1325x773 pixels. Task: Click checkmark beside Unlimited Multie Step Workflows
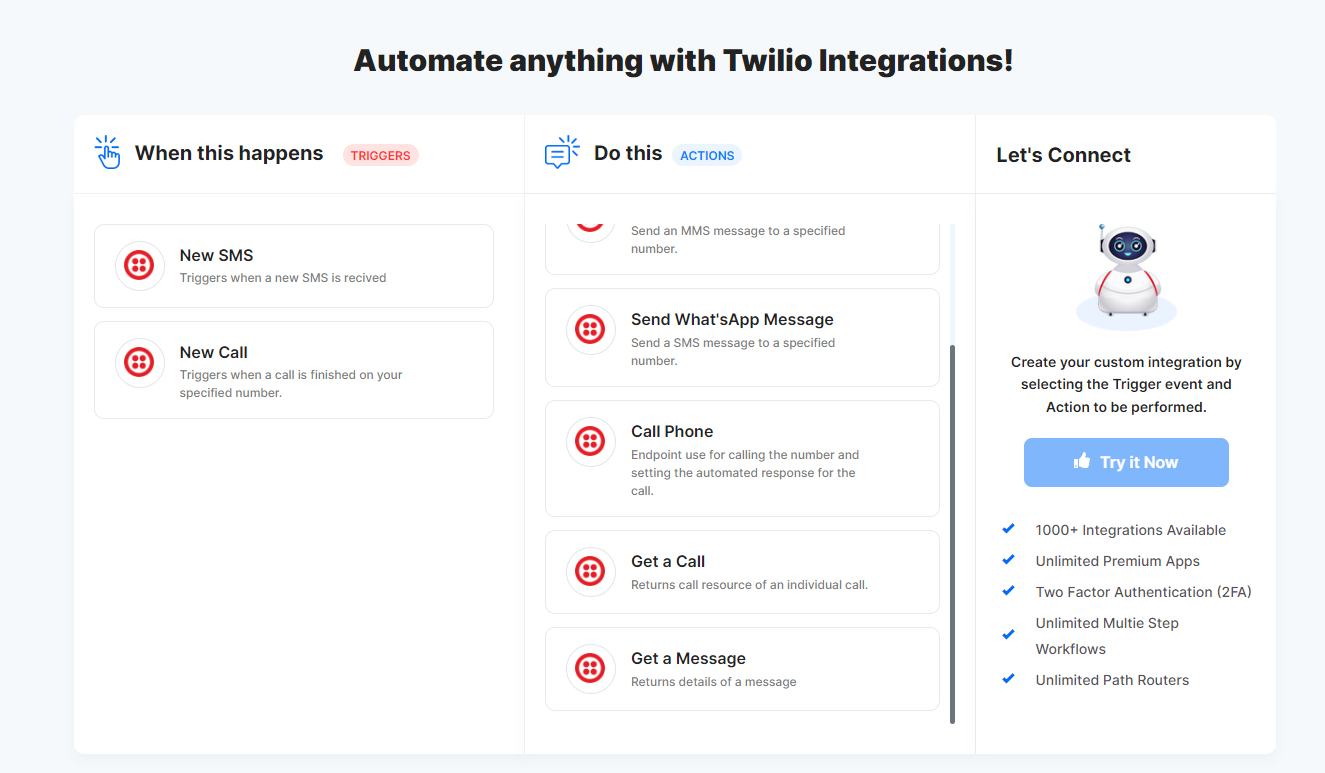[1008, 635]
